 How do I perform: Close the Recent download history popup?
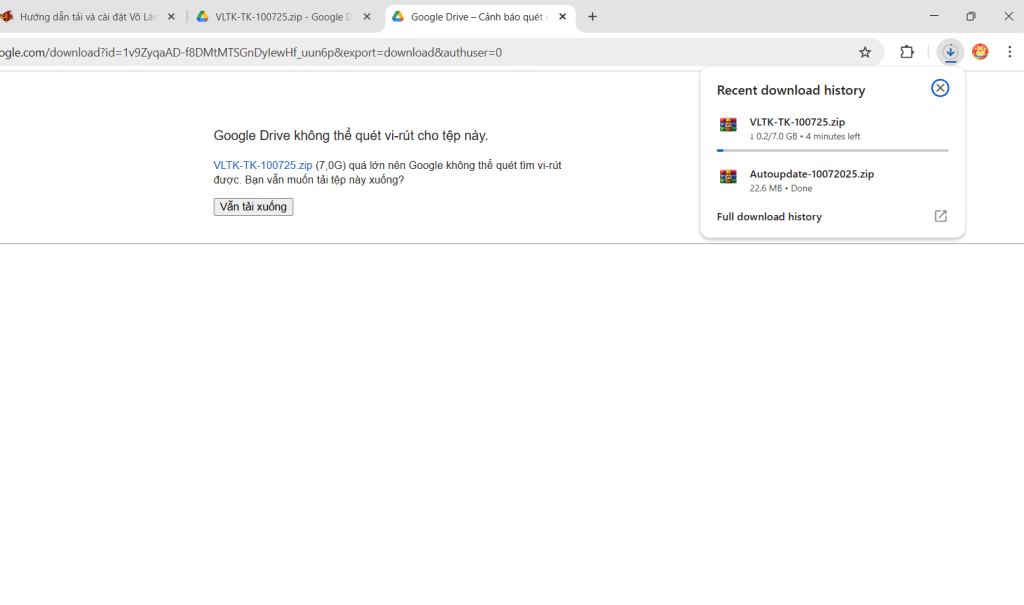pyautogui.click(x=940, y=88)
